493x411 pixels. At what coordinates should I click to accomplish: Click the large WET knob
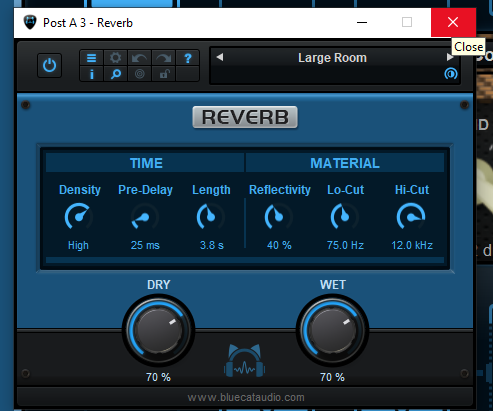(332, 330)
